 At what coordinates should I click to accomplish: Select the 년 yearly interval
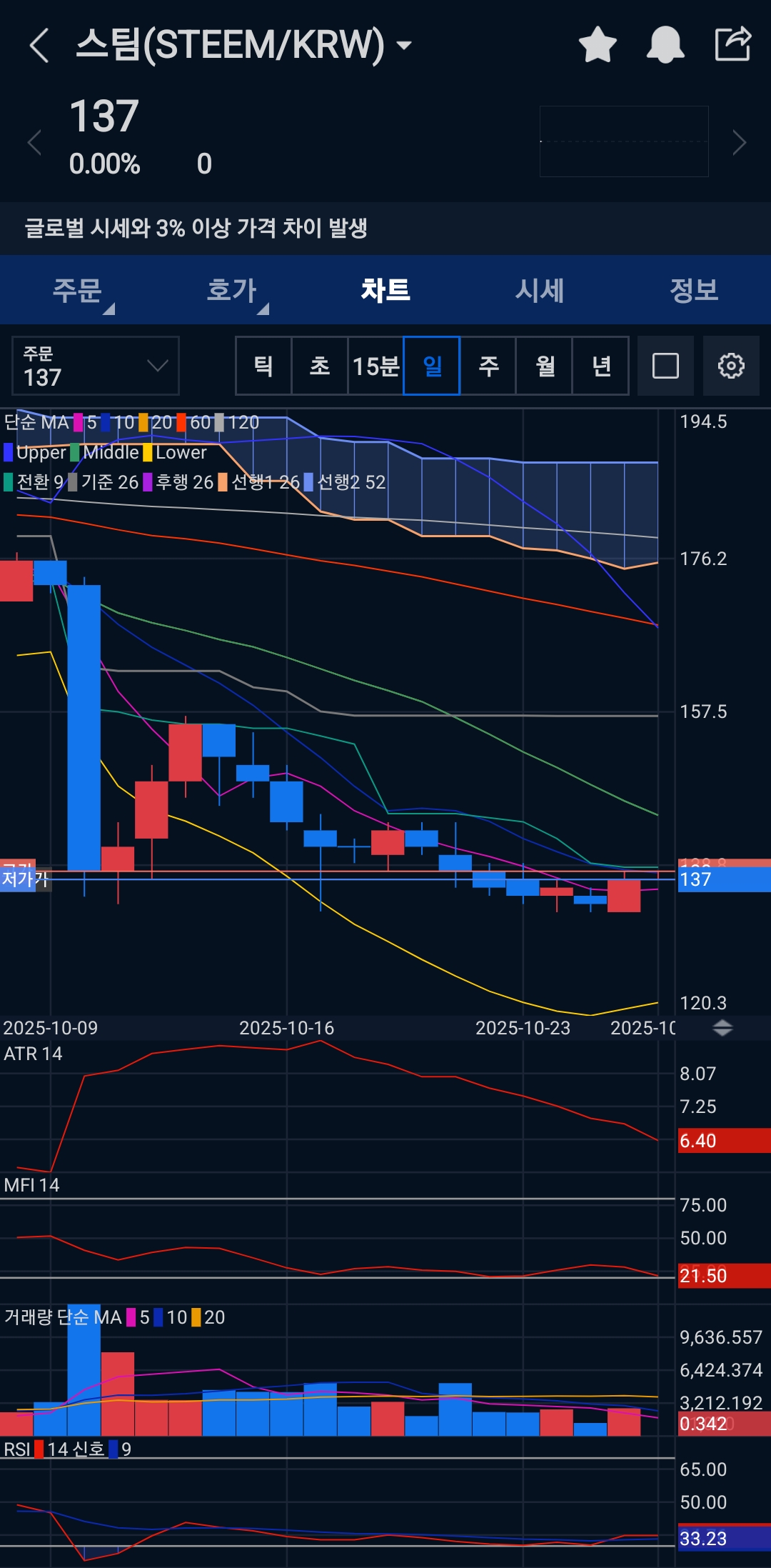[x=601, y=366]
